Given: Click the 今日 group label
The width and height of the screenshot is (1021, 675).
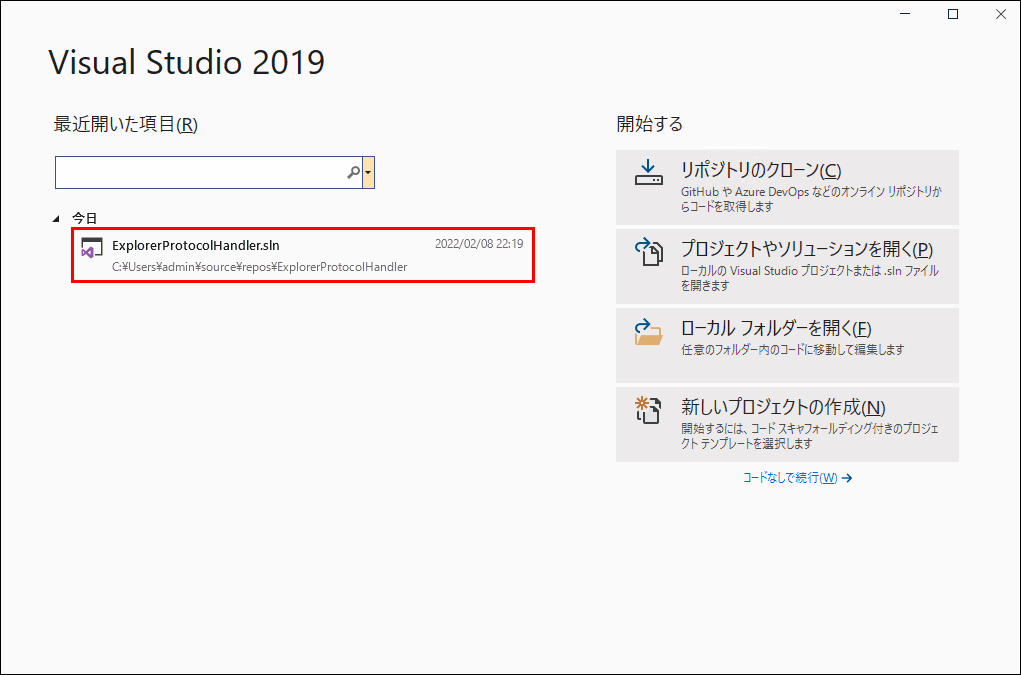Looking at the screenshot, I should tap(84, 219).
